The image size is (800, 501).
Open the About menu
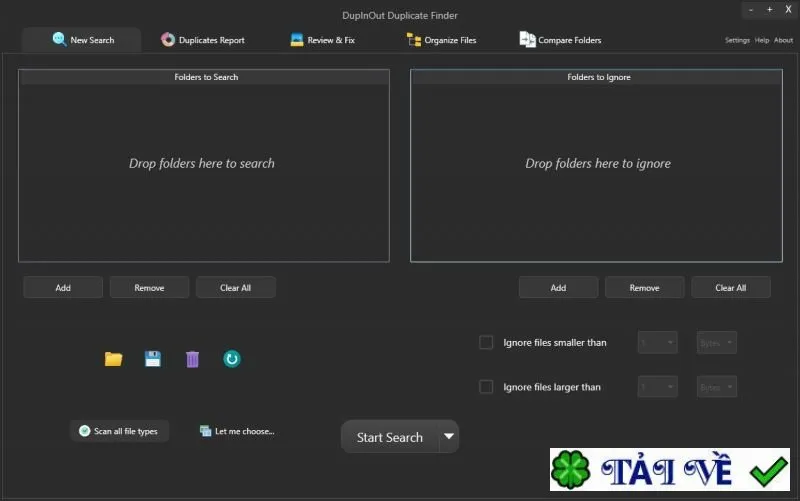coord(783,40)
